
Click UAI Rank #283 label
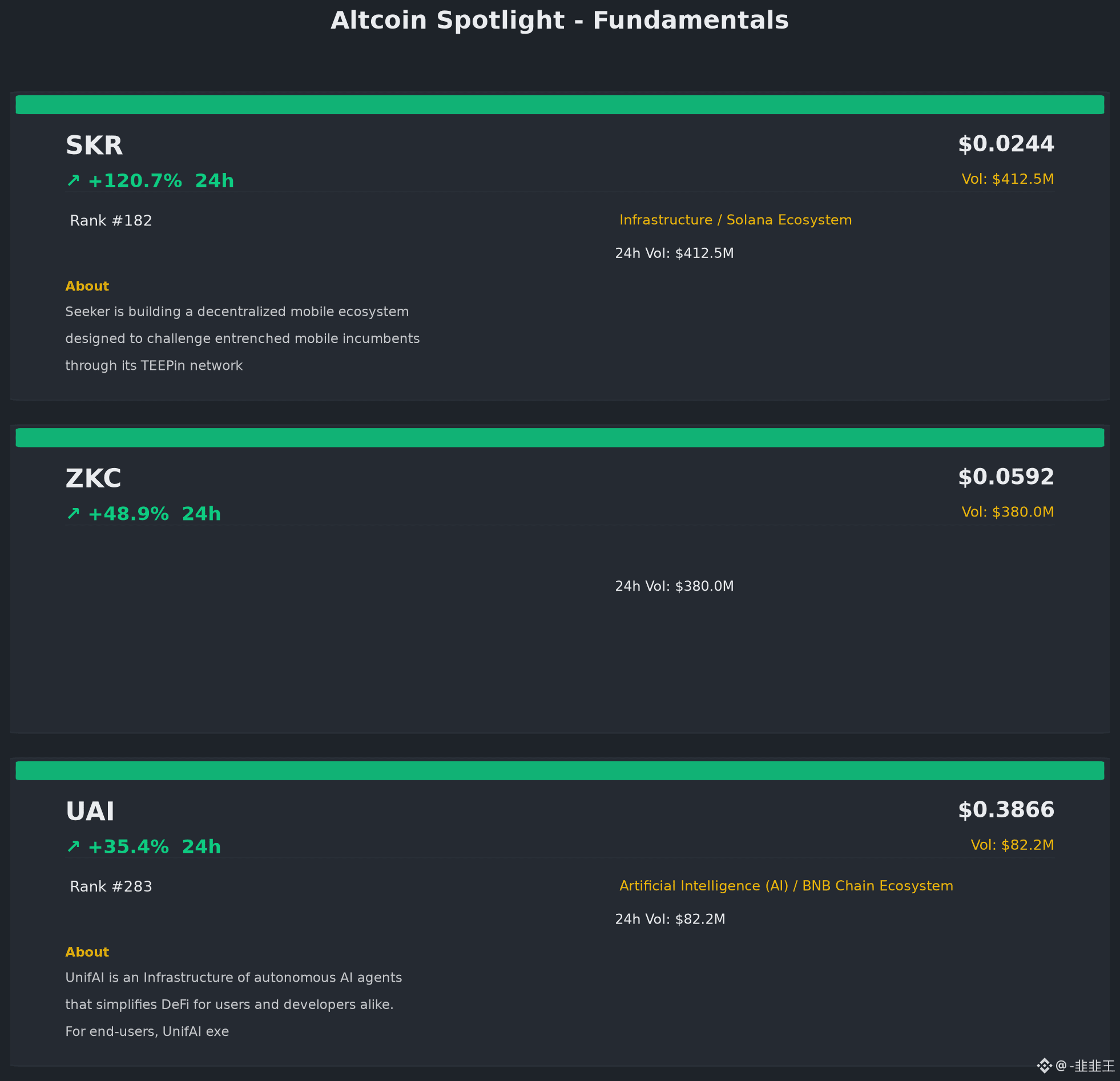coord(111,886)
